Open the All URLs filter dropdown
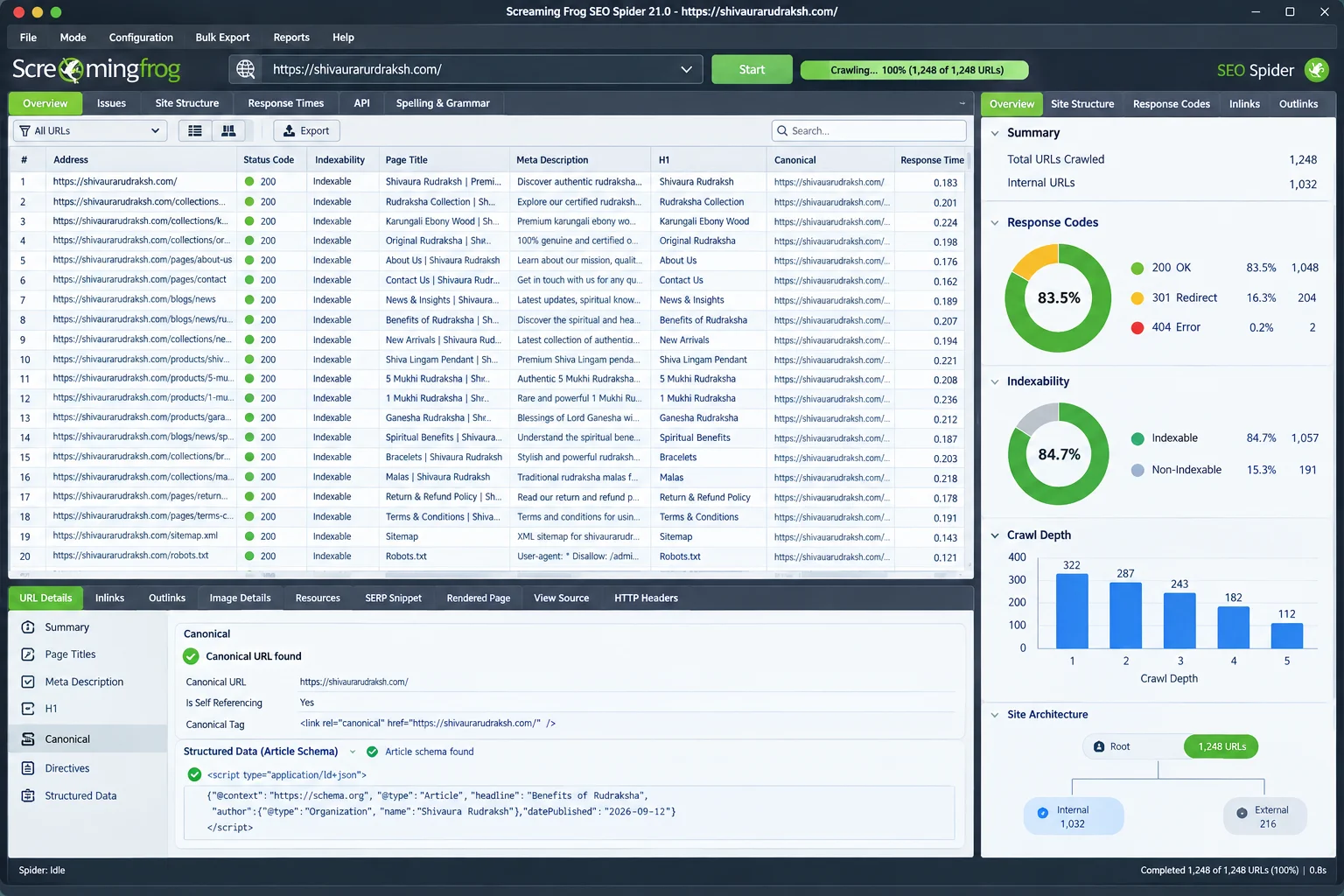 (x=90, y=130)
